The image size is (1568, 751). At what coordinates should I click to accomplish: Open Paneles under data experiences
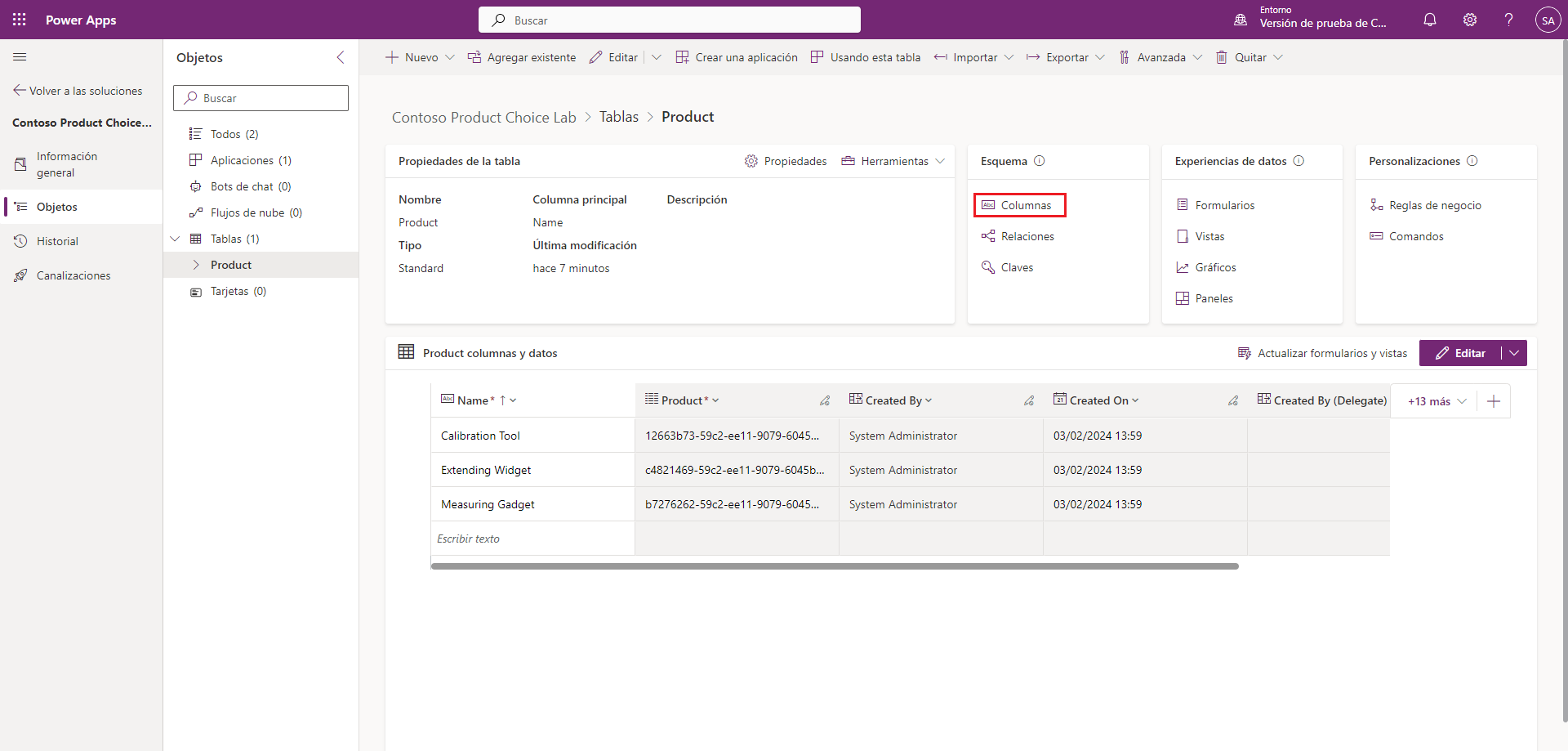tap(1205, 298)
